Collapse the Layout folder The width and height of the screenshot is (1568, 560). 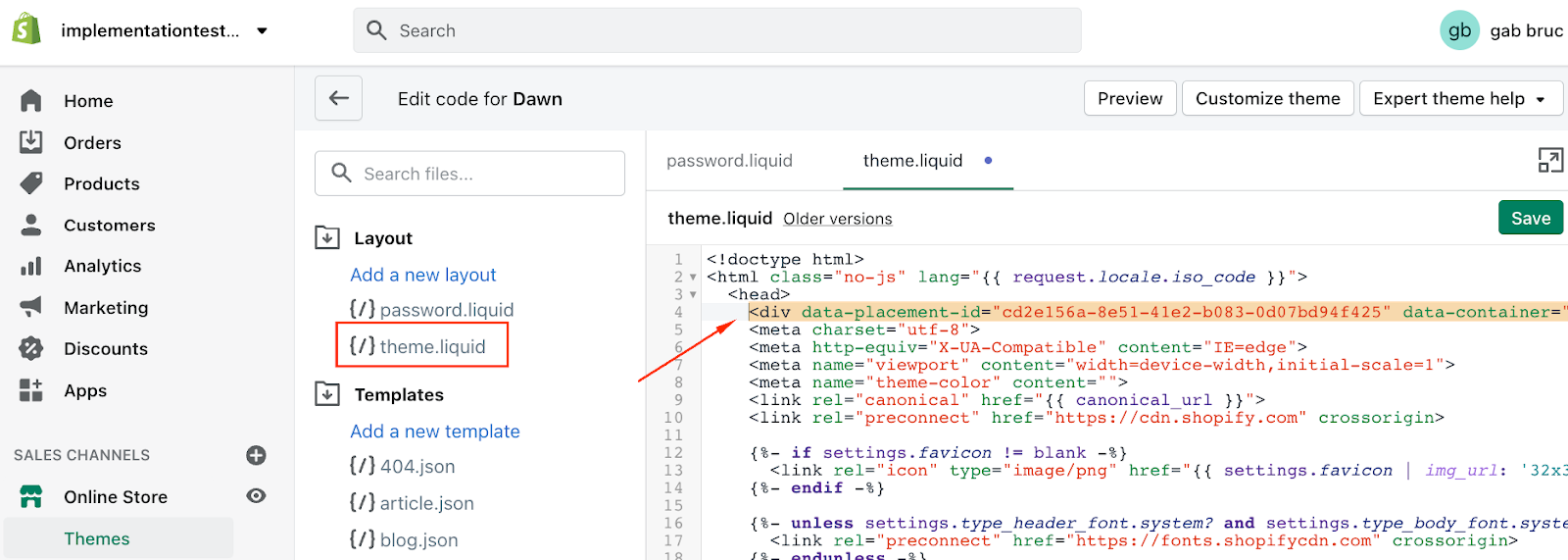(326, 237)
